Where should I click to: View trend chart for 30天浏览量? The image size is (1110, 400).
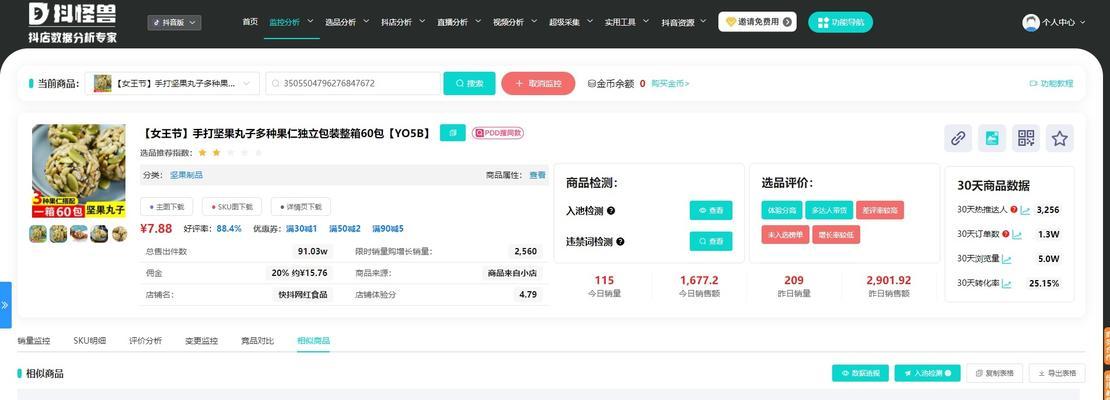1007,259
